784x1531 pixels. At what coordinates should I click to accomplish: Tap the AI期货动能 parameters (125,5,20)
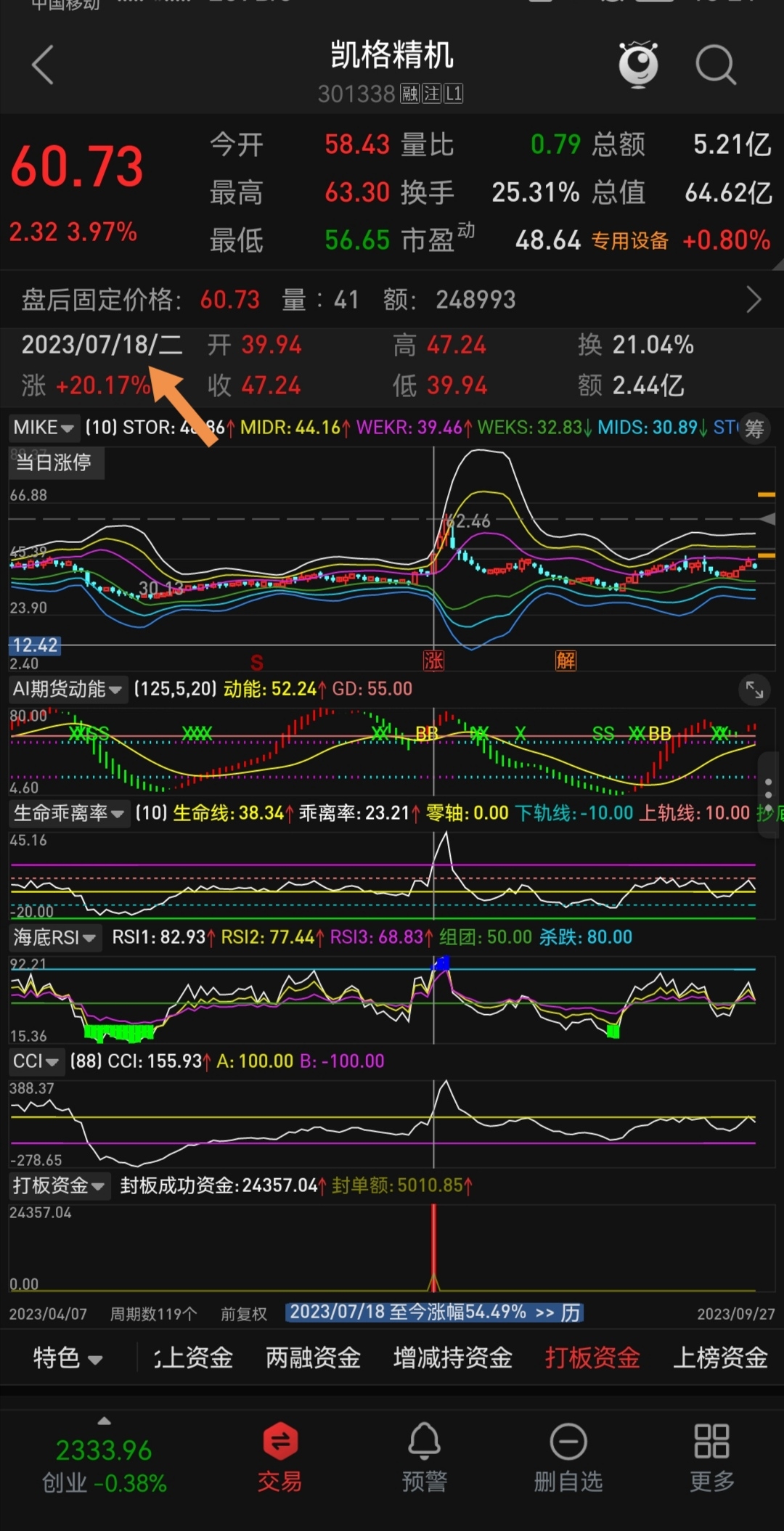coord(176,689)
